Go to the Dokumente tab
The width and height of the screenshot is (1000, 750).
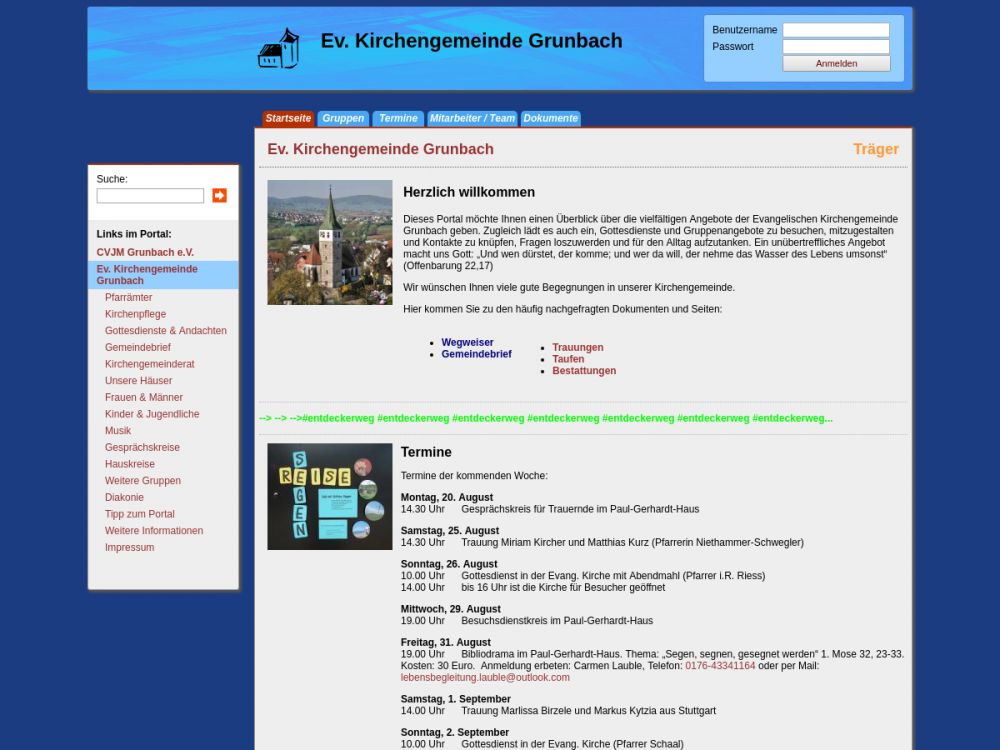(550, 118)
